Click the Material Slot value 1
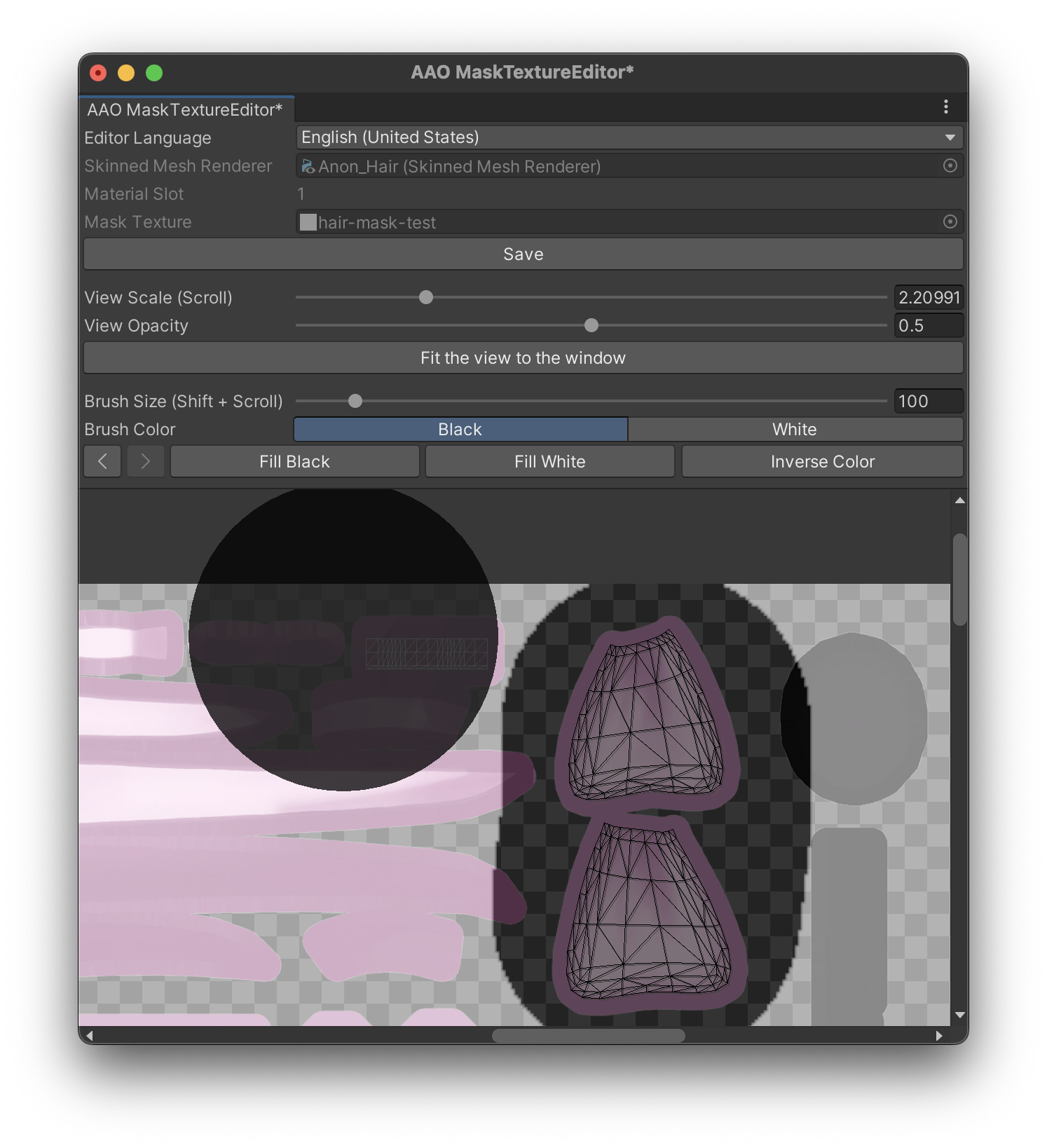The height and width of the screenshot is (1148, 1047). point(301,194)
